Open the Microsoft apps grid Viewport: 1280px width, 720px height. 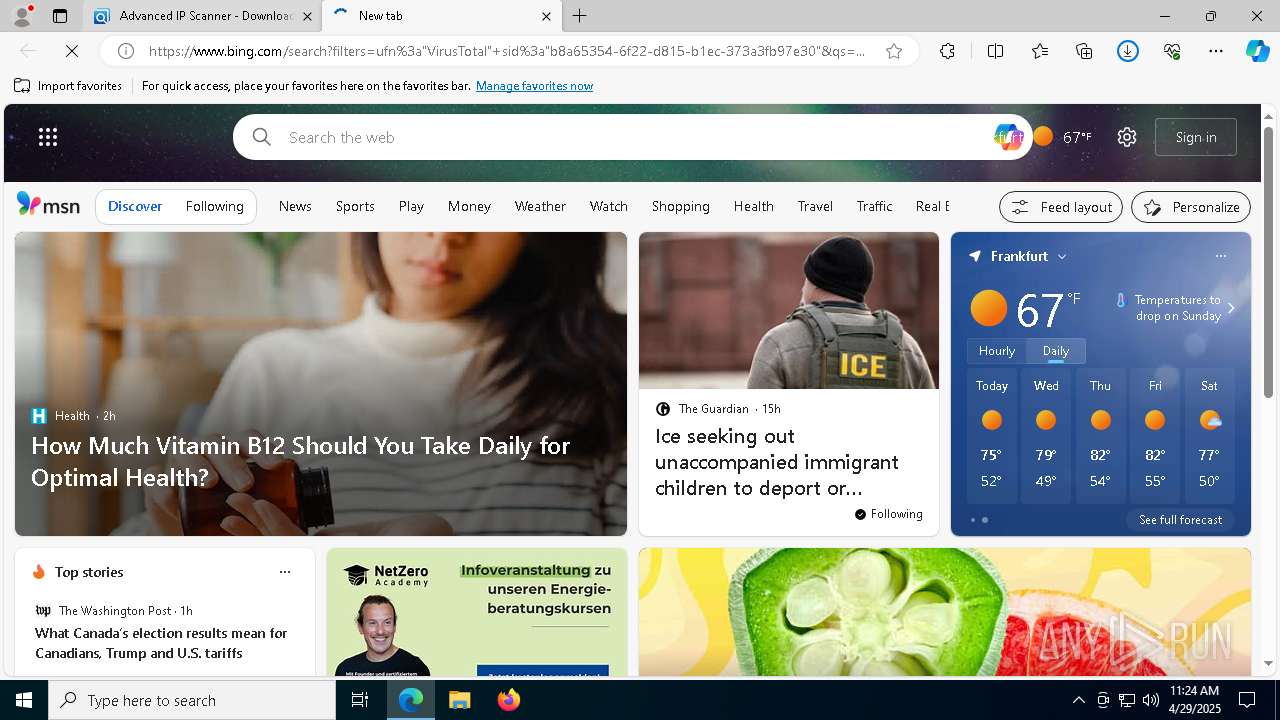(48, 137)
